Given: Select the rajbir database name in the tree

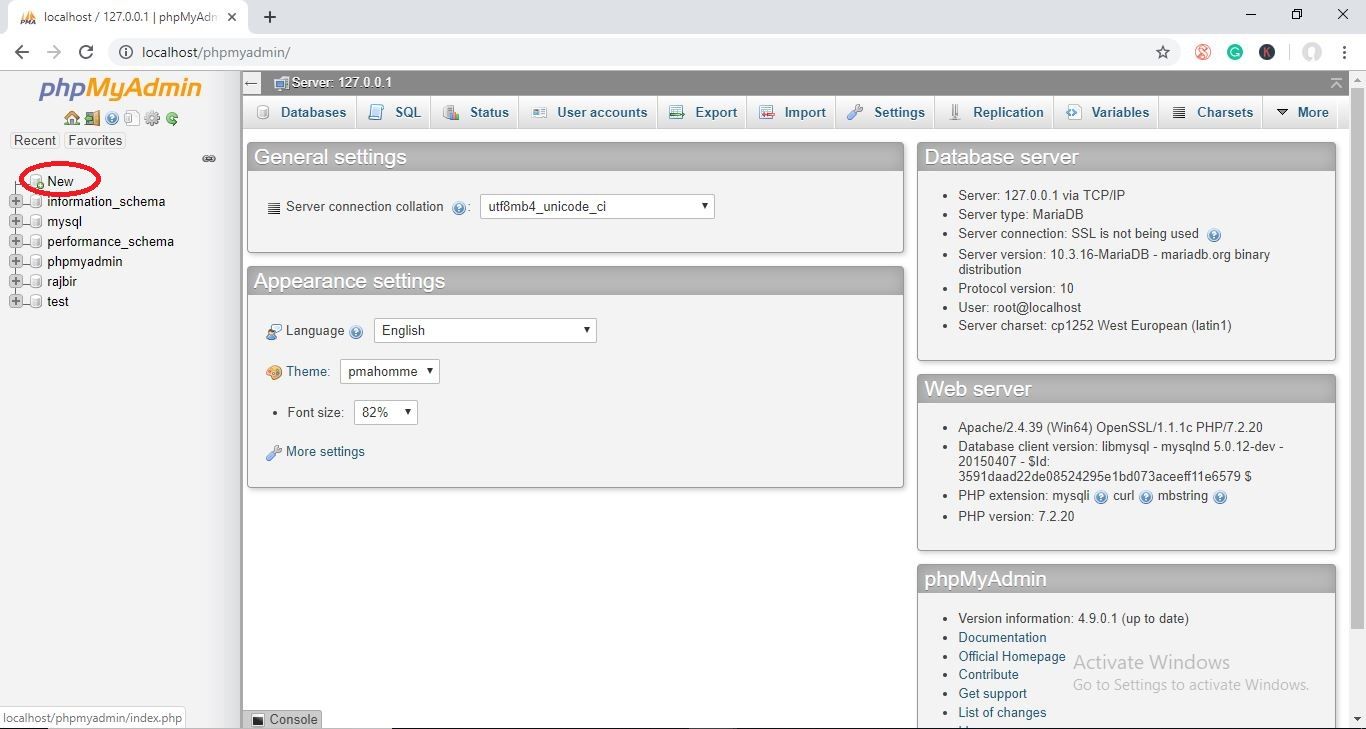Looking at the screenshot, I should (62, 281).
